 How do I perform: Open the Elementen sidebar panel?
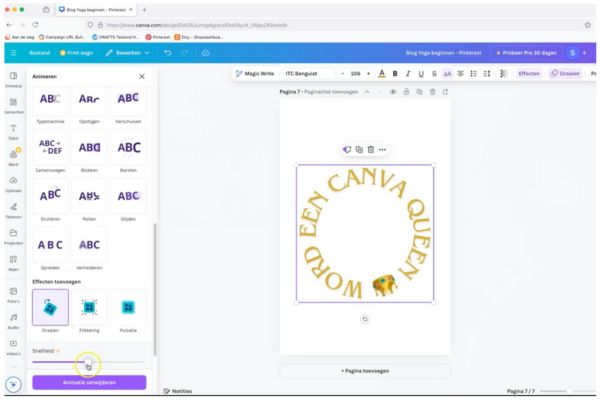point(13,105)
